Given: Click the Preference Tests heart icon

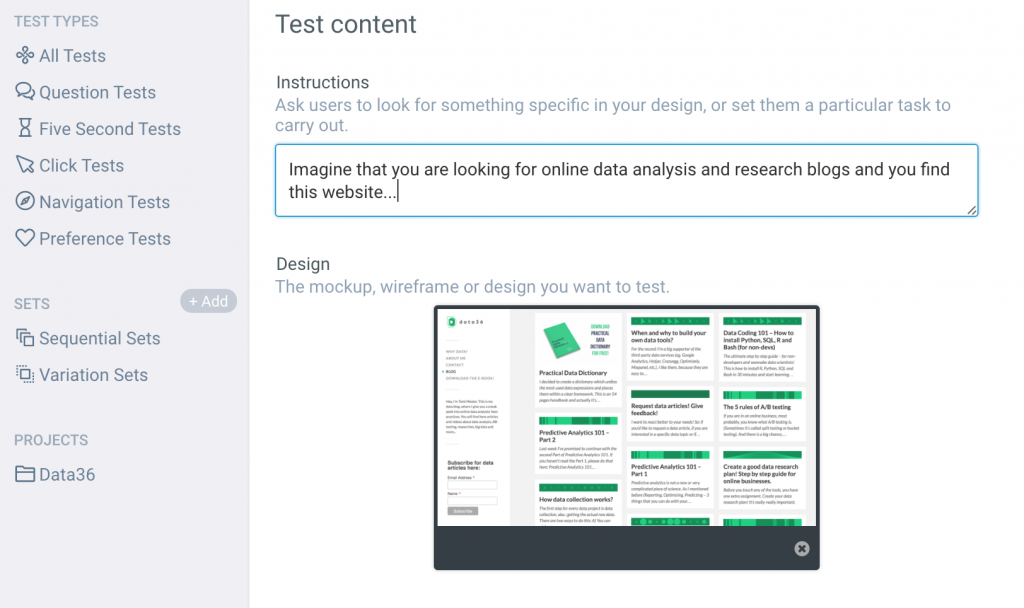Looking at the screenshot, I should click(x=27, y=238).
